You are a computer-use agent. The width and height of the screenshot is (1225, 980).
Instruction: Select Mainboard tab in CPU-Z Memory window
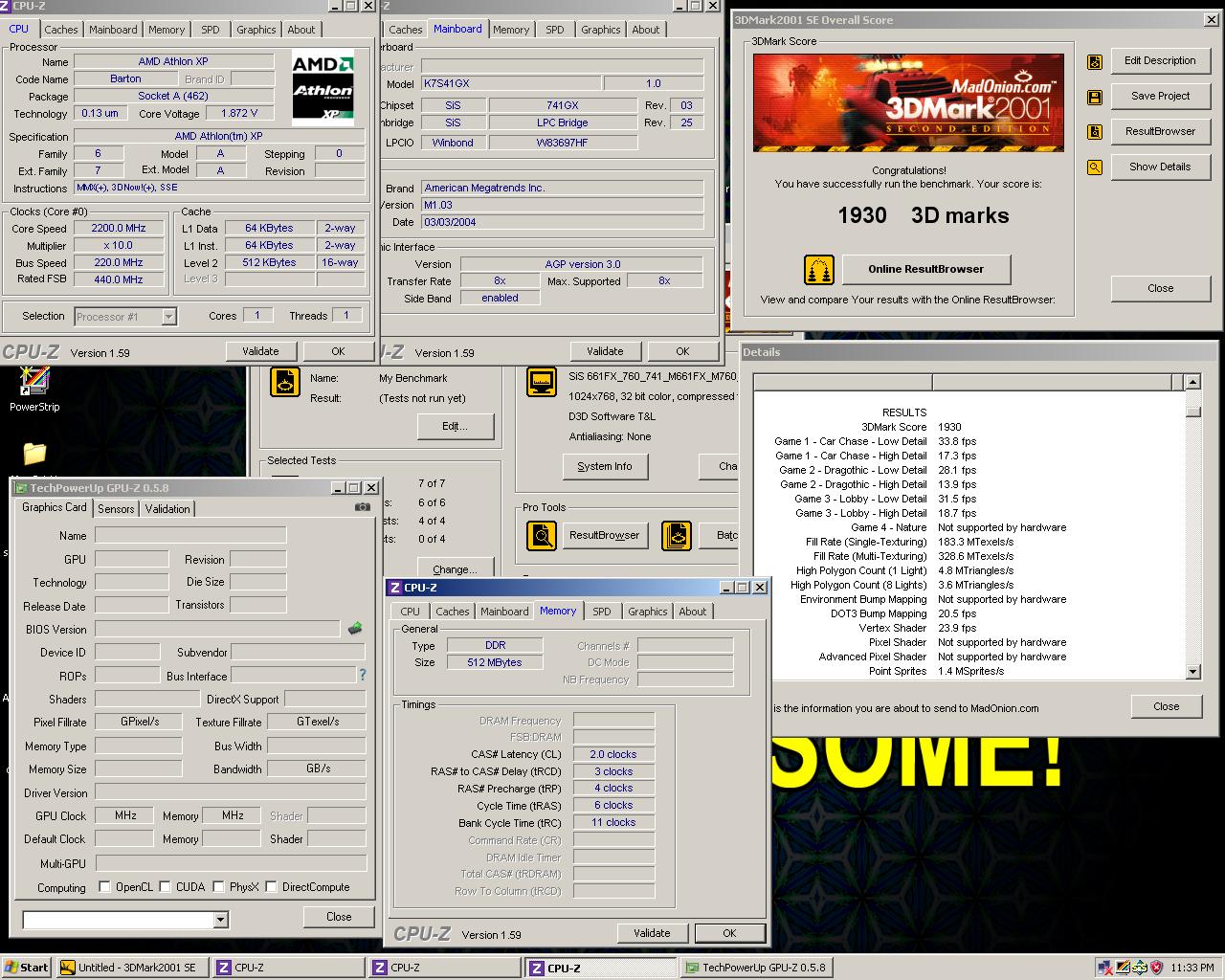[x=504, y=612]
